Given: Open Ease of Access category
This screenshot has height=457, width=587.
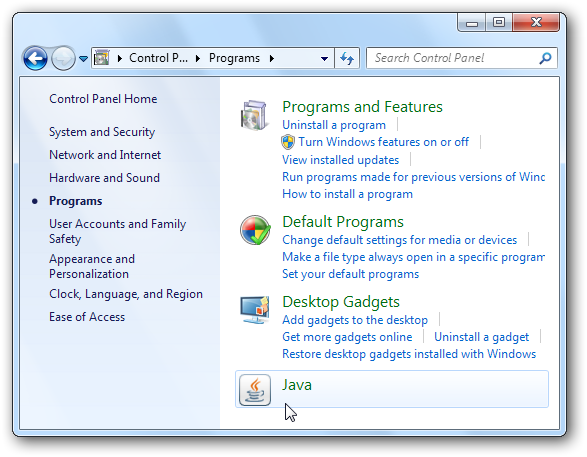Looking at the screenshot, I should tap(87, 317).
